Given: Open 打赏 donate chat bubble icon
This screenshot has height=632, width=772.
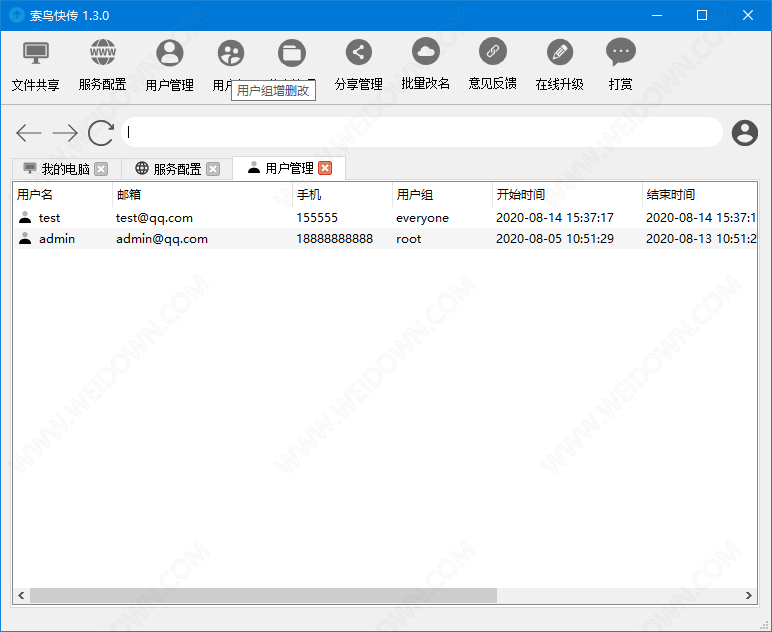Looking at the screenshot, I should [620, 52].
